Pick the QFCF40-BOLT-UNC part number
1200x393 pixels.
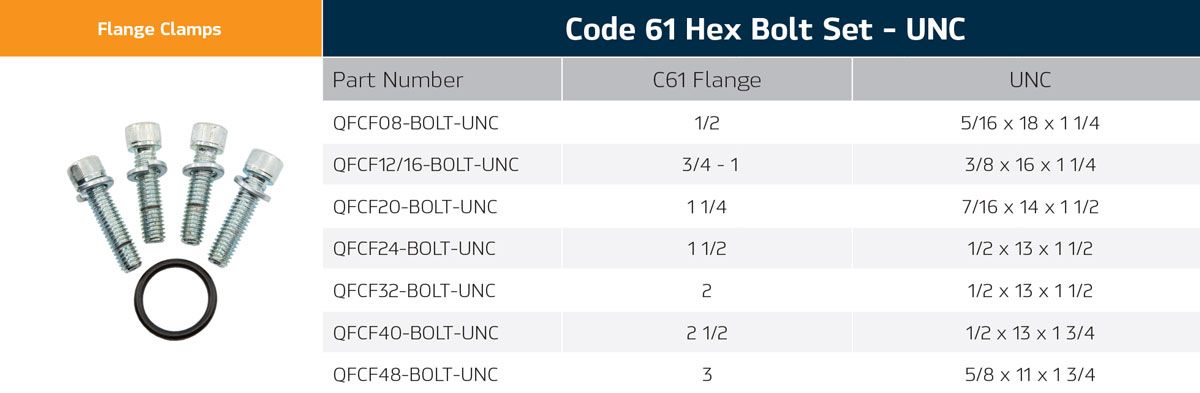[x=415, y=333]
